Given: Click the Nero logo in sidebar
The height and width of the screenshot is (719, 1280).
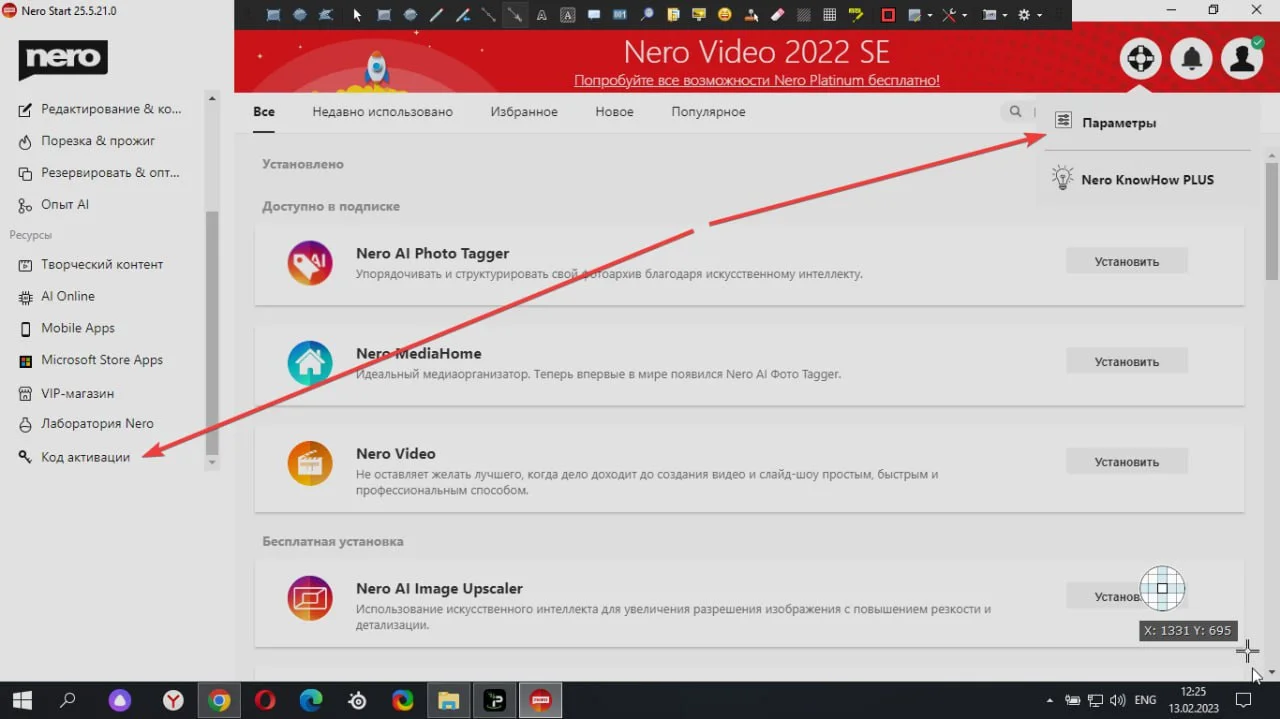Looking at the screenshot, I should tap(63, 61).
